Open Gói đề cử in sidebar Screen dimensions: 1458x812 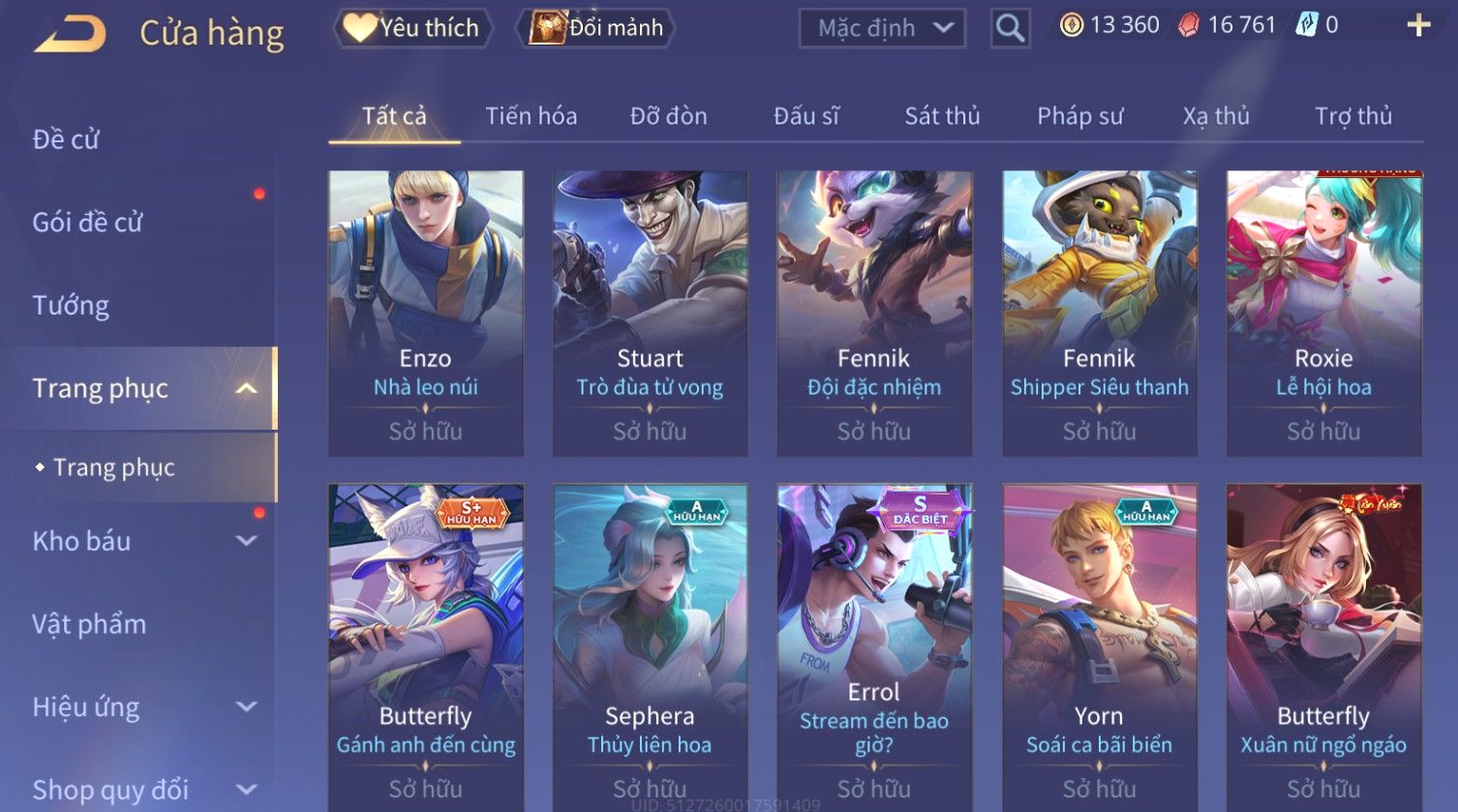click(87, 223)
